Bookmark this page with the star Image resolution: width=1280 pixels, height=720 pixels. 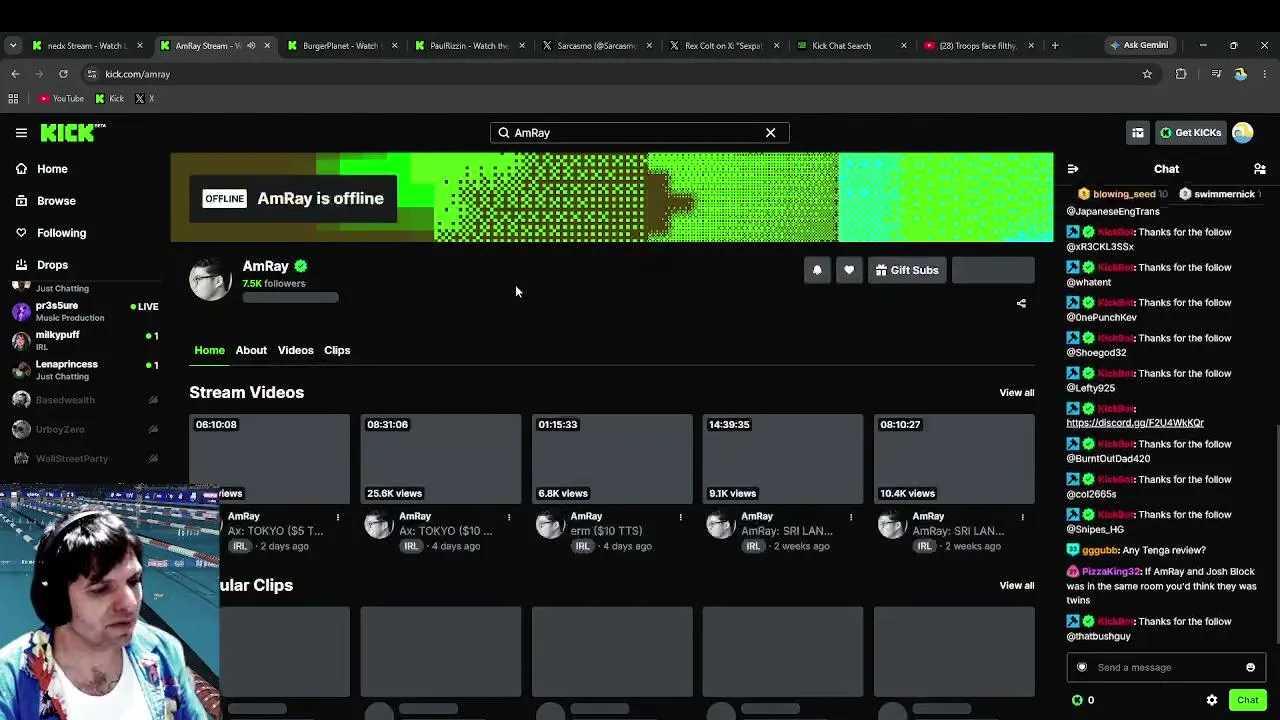1147,74
